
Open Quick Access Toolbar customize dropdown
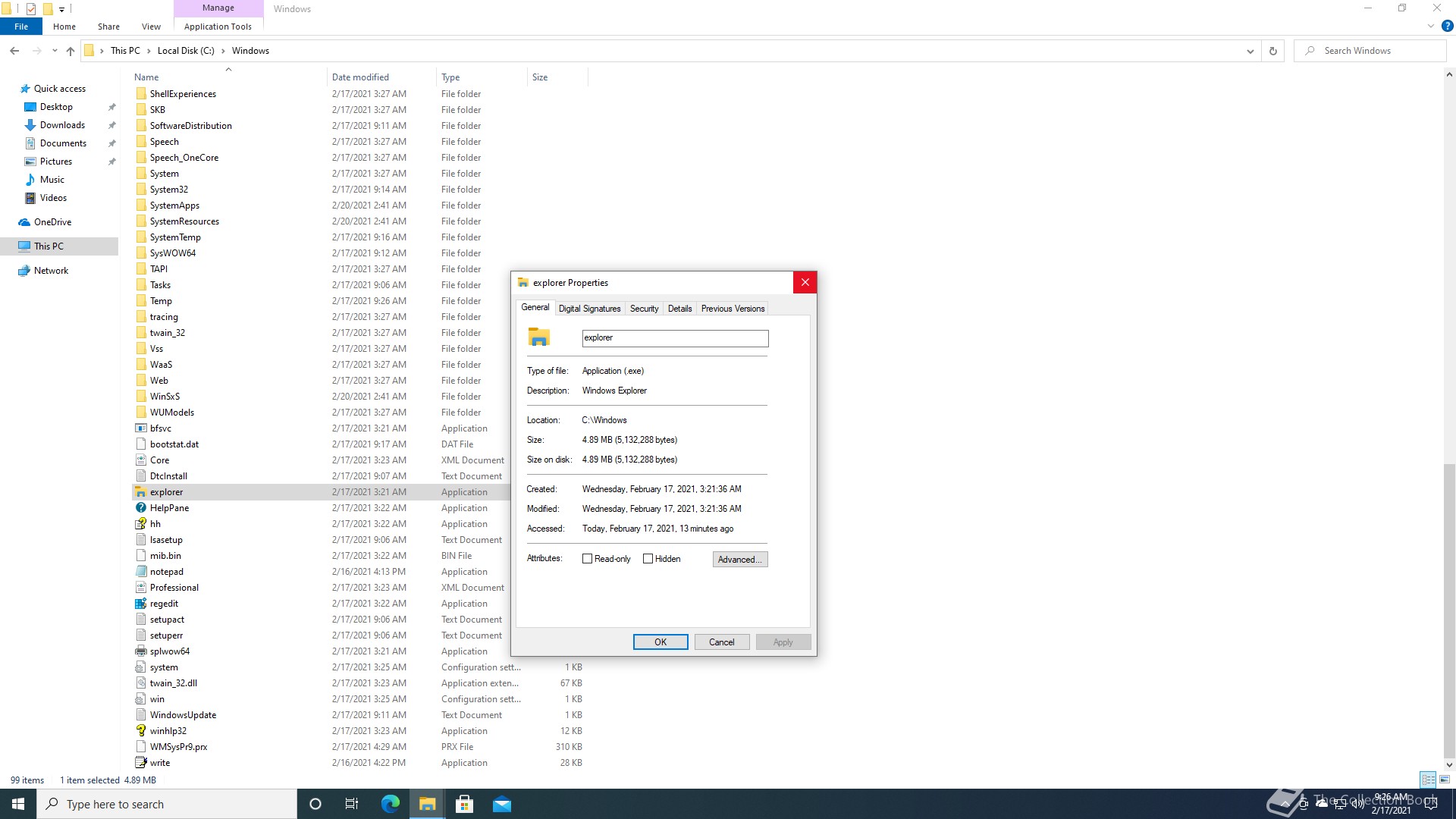pos(62,9)
